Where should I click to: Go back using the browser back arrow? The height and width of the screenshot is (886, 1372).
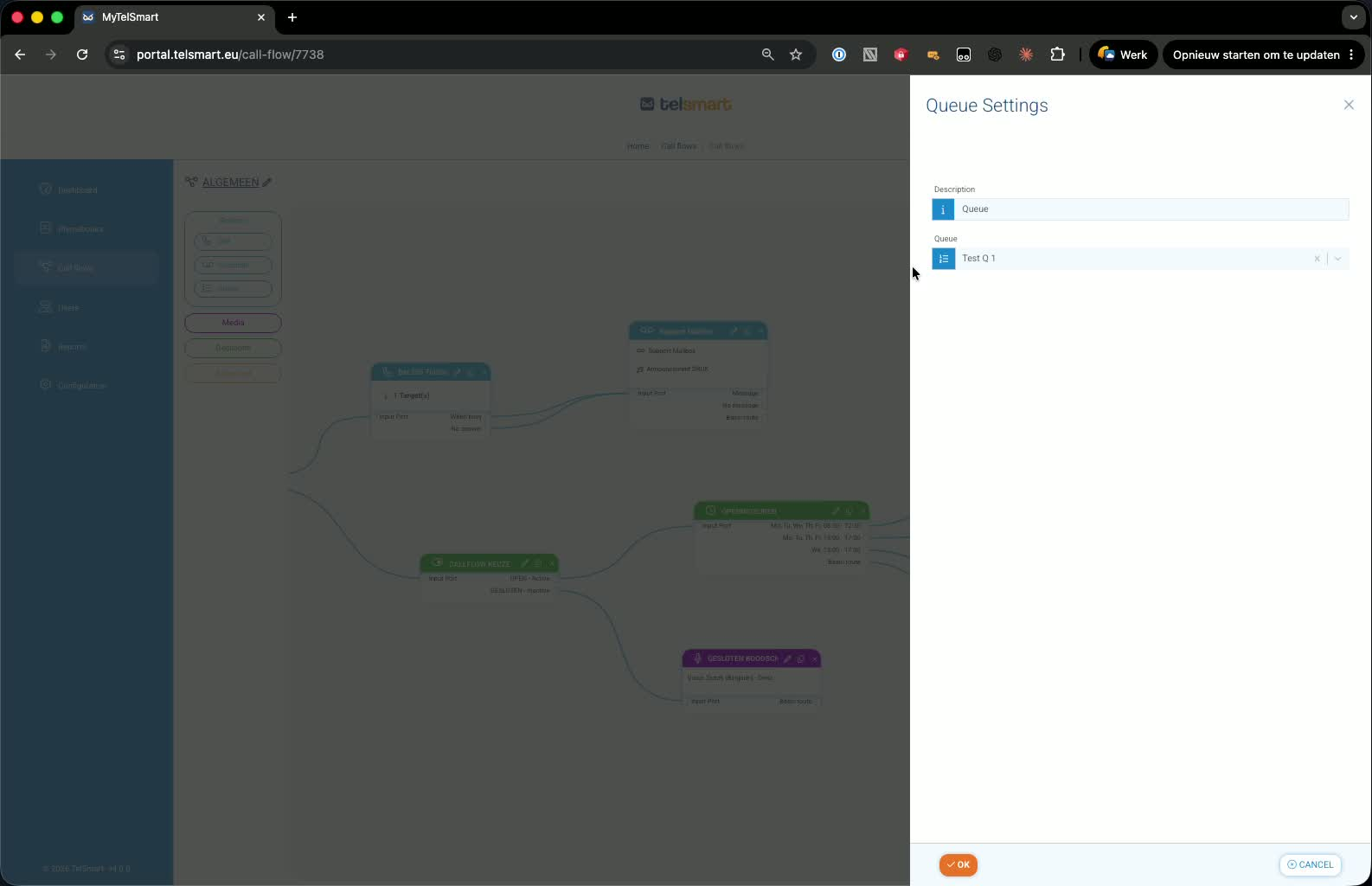coord(20,55)
